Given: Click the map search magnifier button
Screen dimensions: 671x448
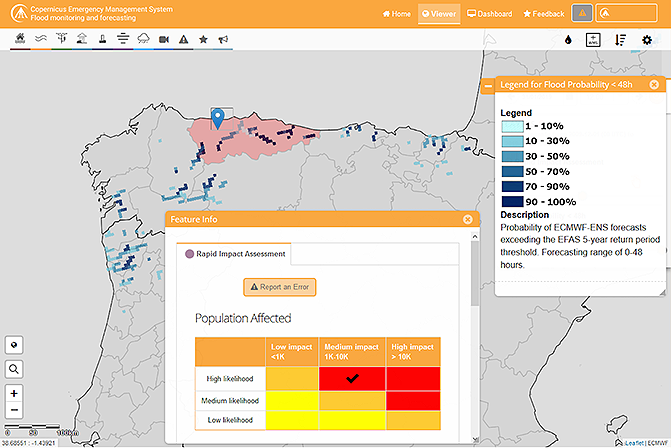Looking at the screenshot, I should (x=15, y=369).
